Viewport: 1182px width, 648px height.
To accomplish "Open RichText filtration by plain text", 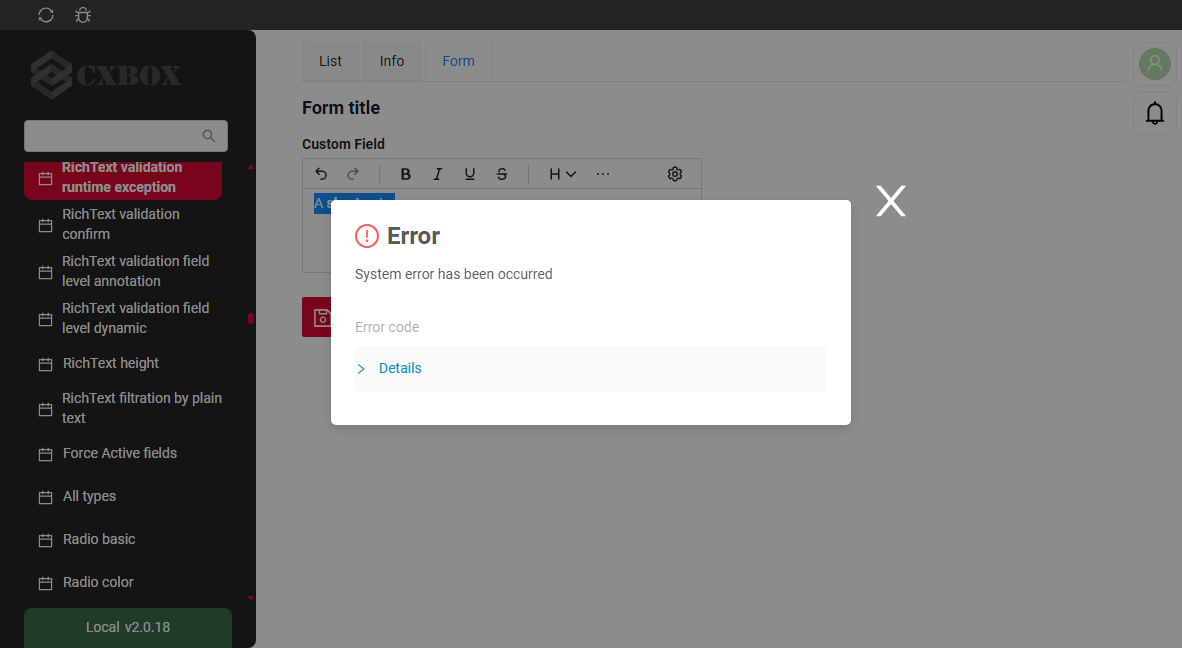I will [x=123, y=408].
